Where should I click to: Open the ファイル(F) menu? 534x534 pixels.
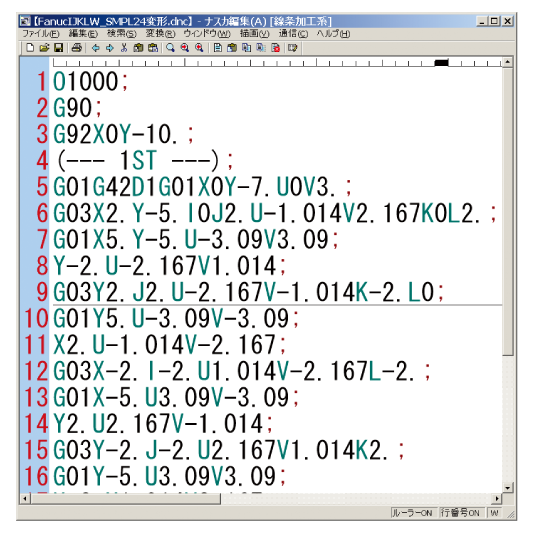tap(41, 33)
